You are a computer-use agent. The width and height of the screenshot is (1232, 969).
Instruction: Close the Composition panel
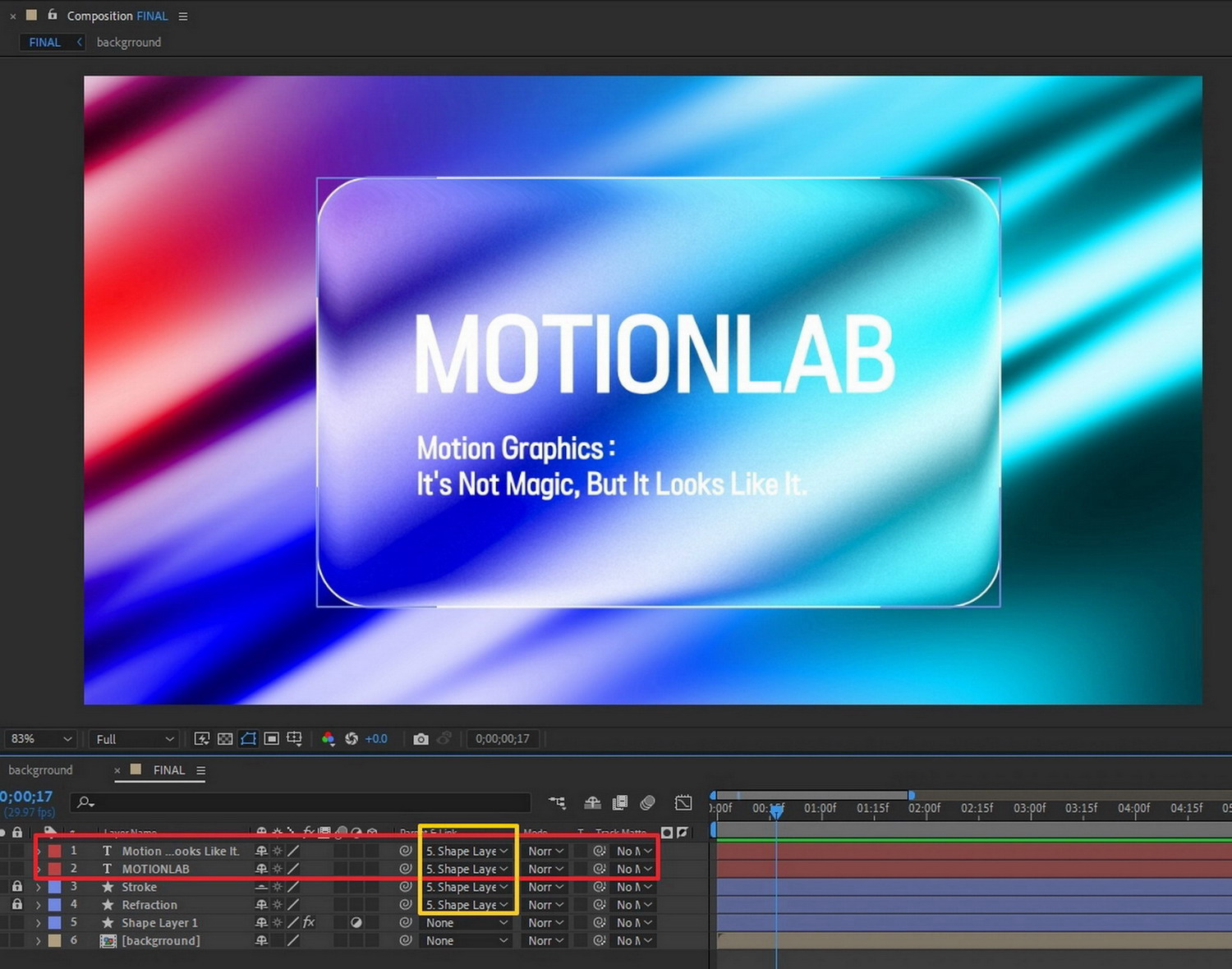pos(13,16)
